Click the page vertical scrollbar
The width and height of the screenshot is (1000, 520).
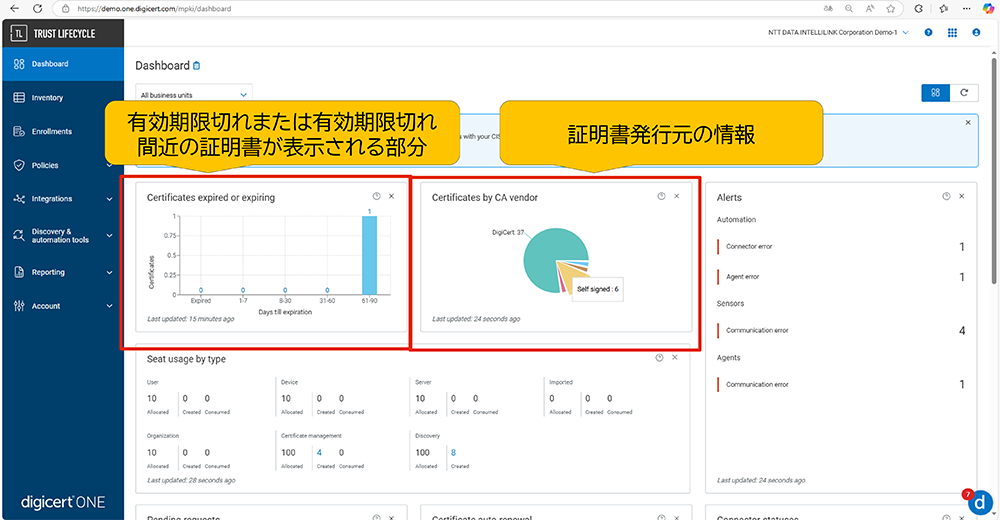(994, 171)
